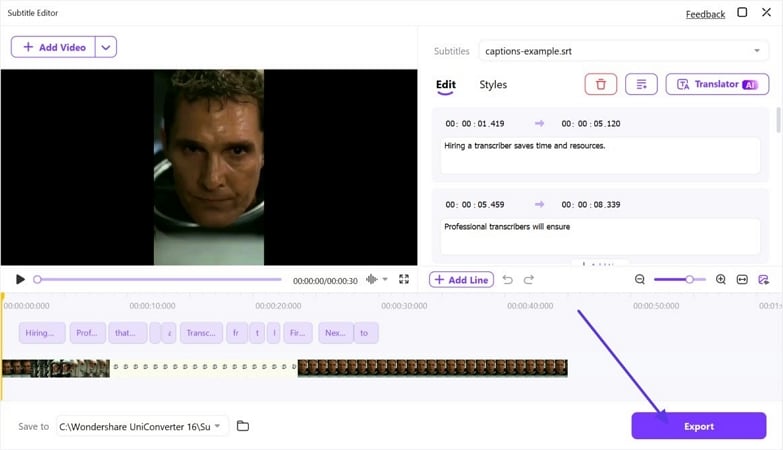Screen dimensions: 783x450
Task: Click the timeline zoom slider
Action: [x=680, y=280]
